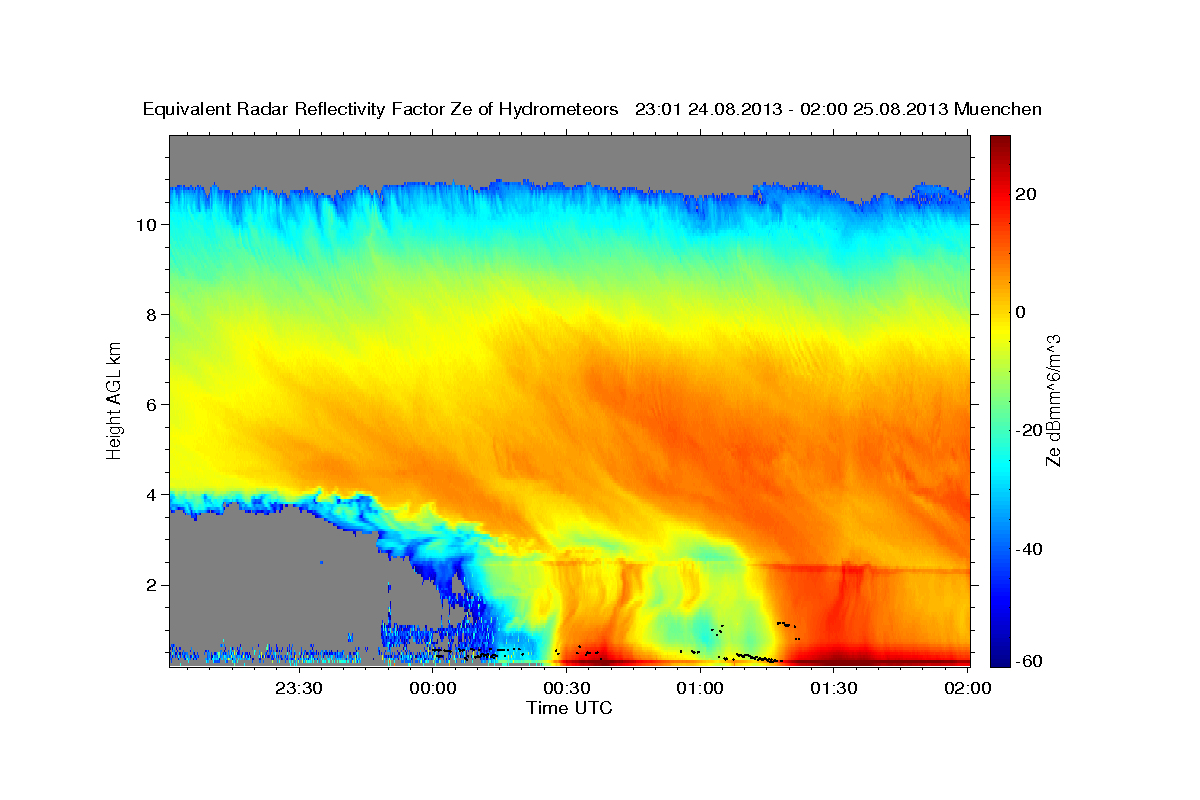Select the 02:00 time tick label
Viewport: 1200px width, 800px height.
[967, 688]
